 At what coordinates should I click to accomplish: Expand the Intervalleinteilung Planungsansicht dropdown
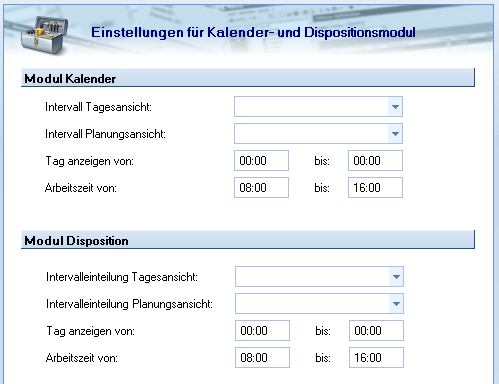click(x=396, y=304)
